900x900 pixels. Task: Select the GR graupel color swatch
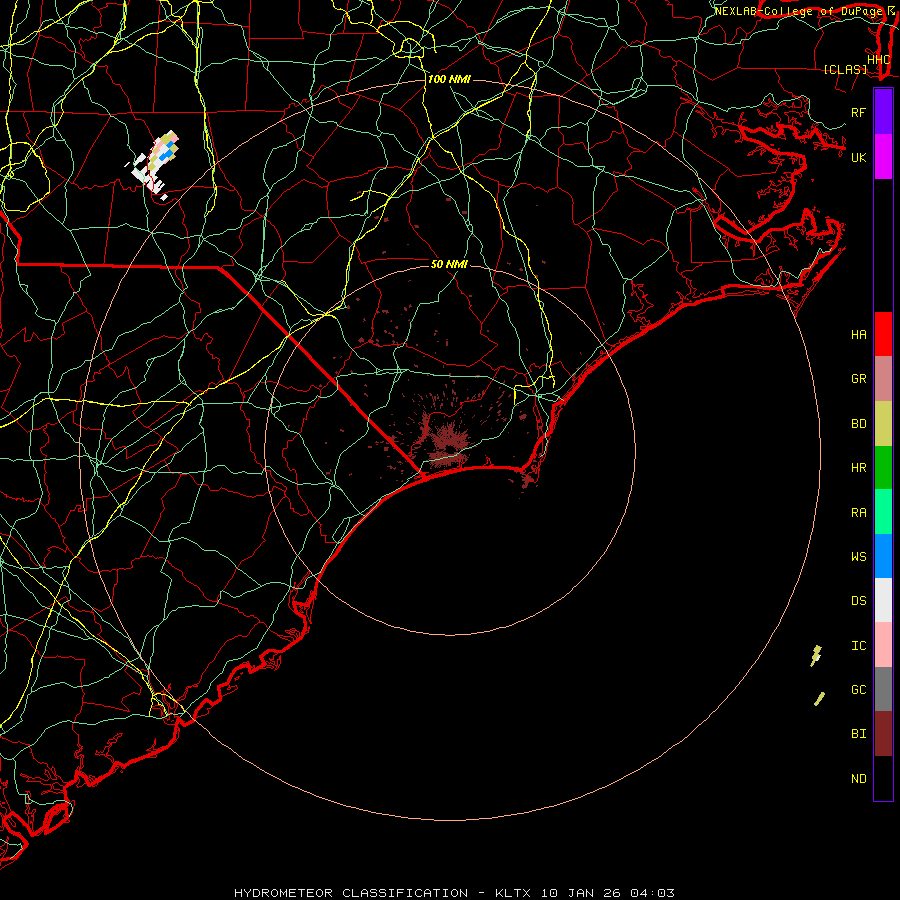(x=883, y=379)
